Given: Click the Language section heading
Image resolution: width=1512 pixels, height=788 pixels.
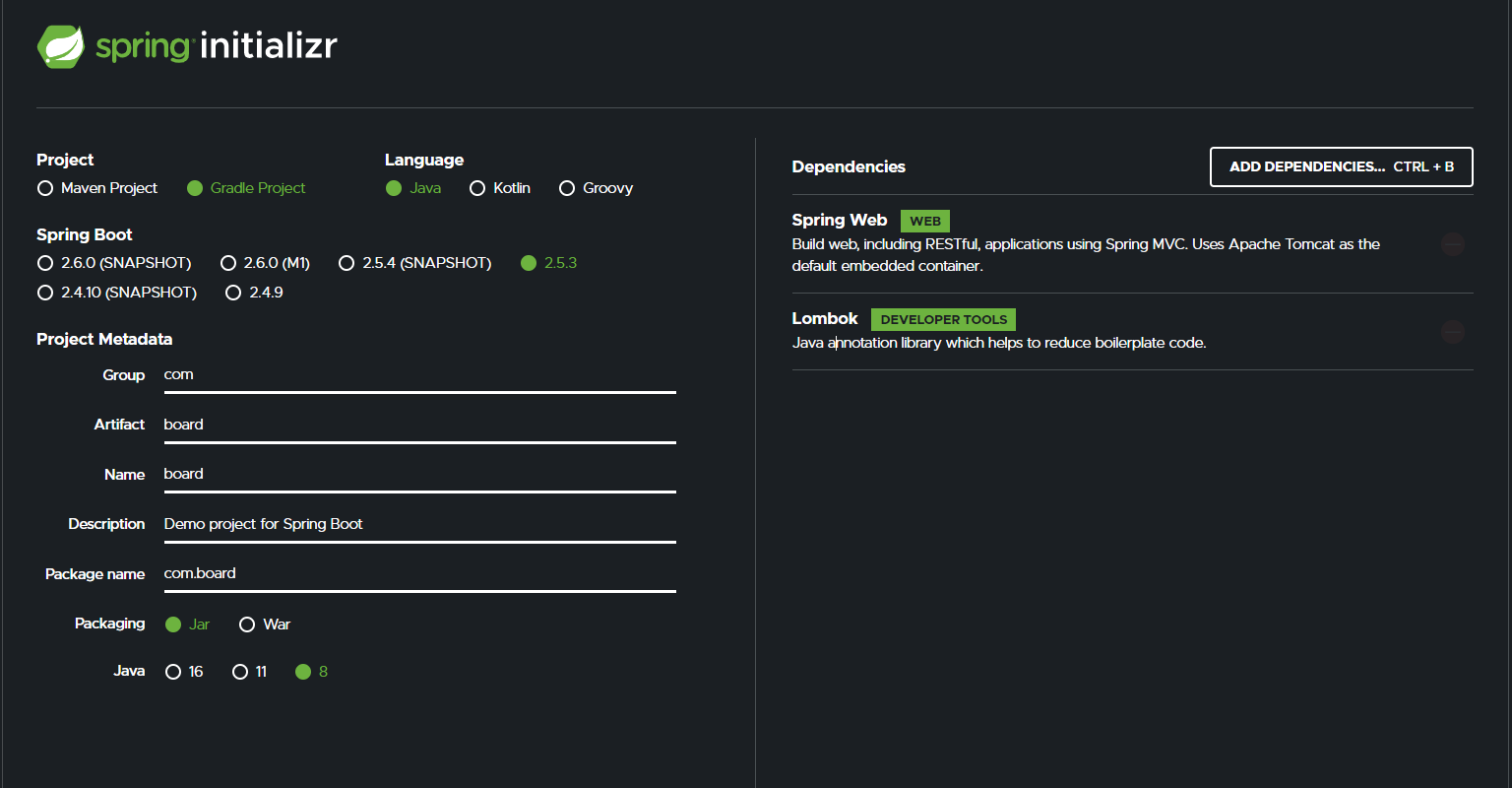Looking at the screenshot, I should 424,160.
